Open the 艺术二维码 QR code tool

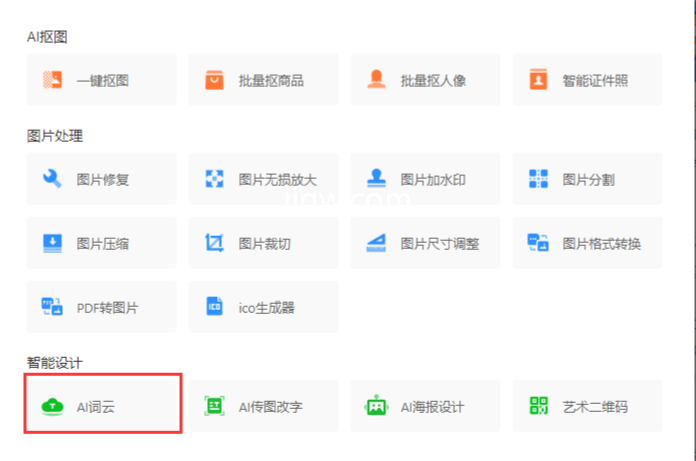pos(587,406)
